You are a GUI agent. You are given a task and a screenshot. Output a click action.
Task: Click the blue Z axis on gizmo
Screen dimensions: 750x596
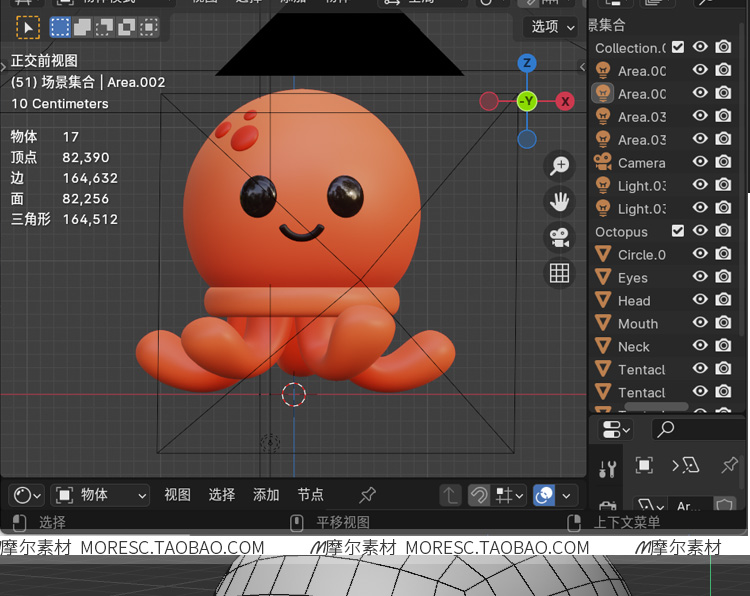527,64
